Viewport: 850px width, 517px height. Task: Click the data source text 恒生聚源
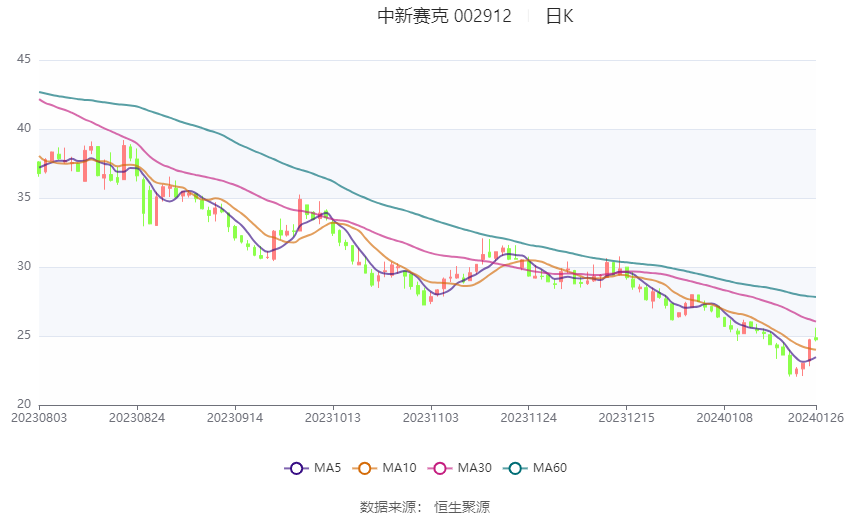pyautogui.click(x=462, y=507)
